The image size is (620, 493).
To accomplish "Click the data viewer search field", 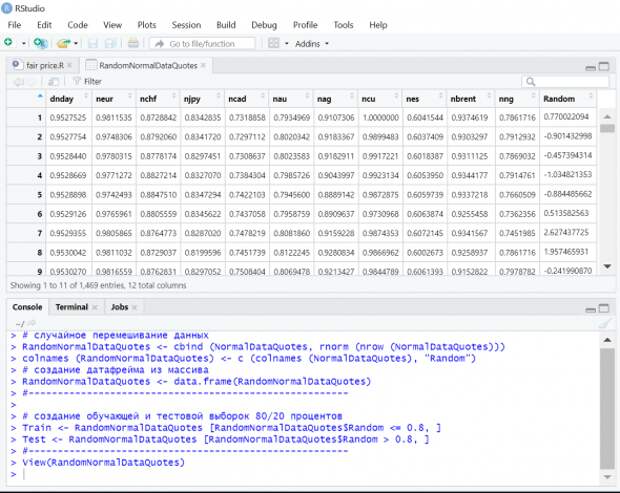I will tap(565, 81).
